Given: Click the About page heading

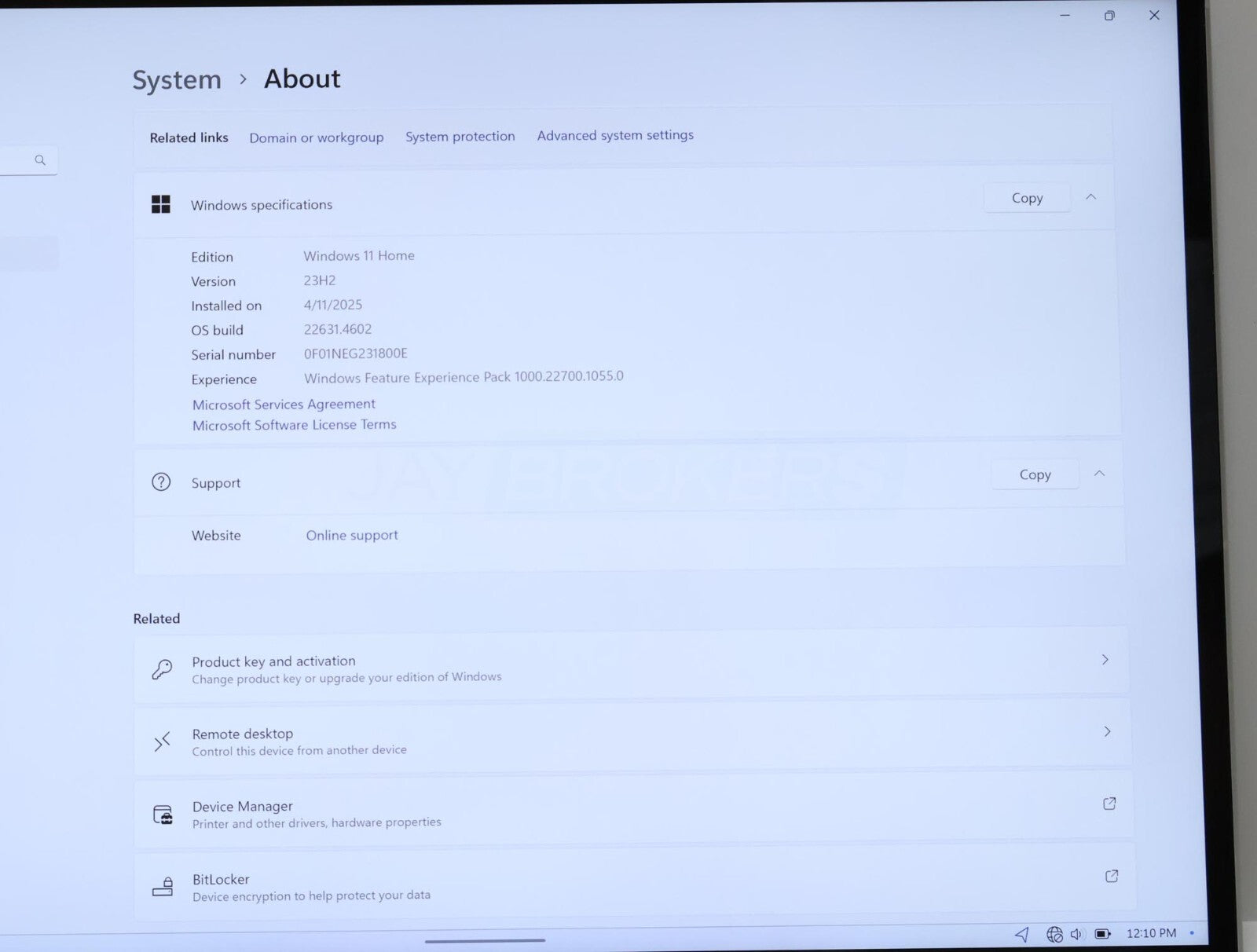Looking at the screenshot, I should click(x=302, y=79).
